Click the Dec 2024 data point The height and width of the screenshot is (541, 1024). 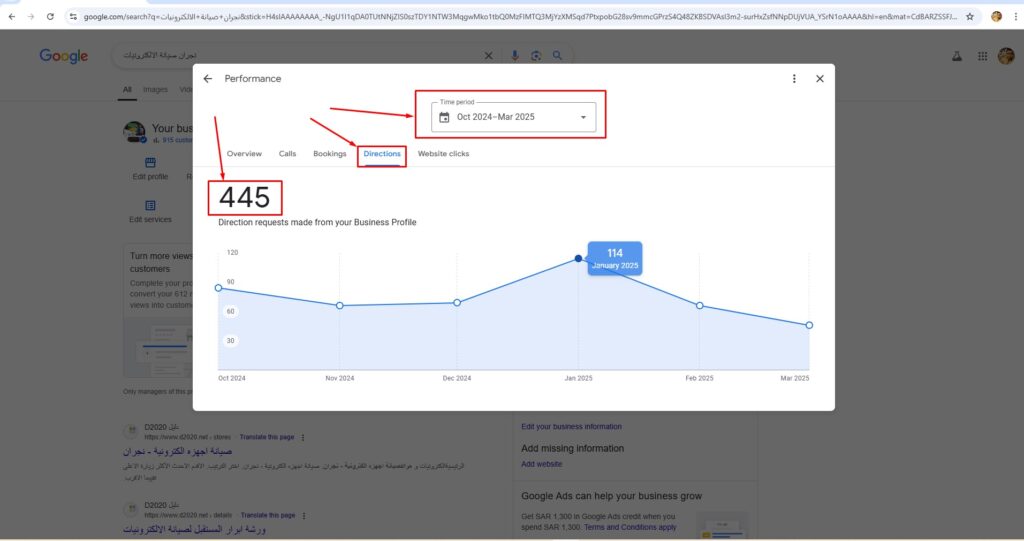457,303
